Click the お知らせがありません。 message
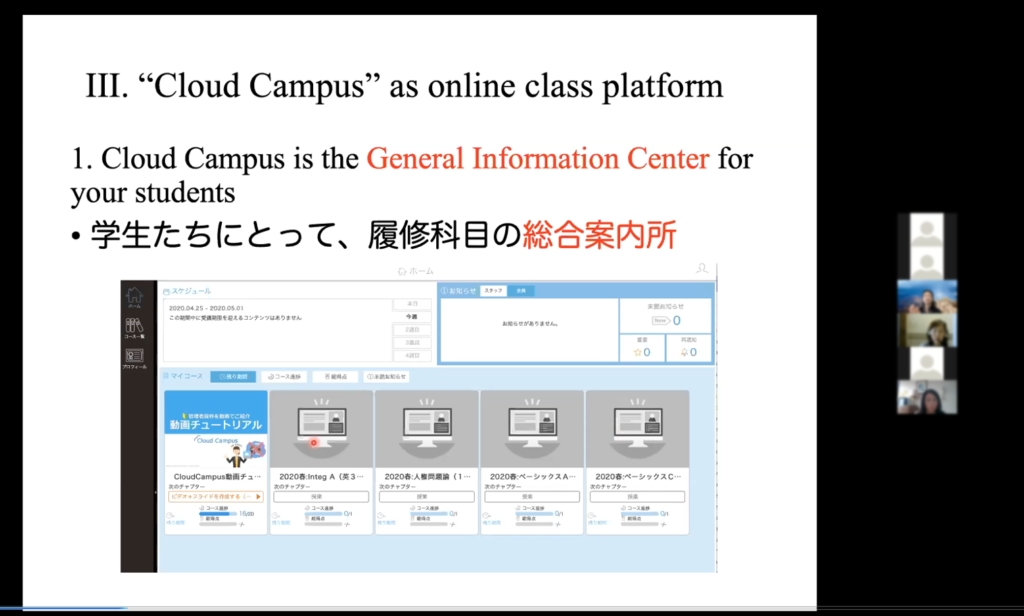 [530, 324]
